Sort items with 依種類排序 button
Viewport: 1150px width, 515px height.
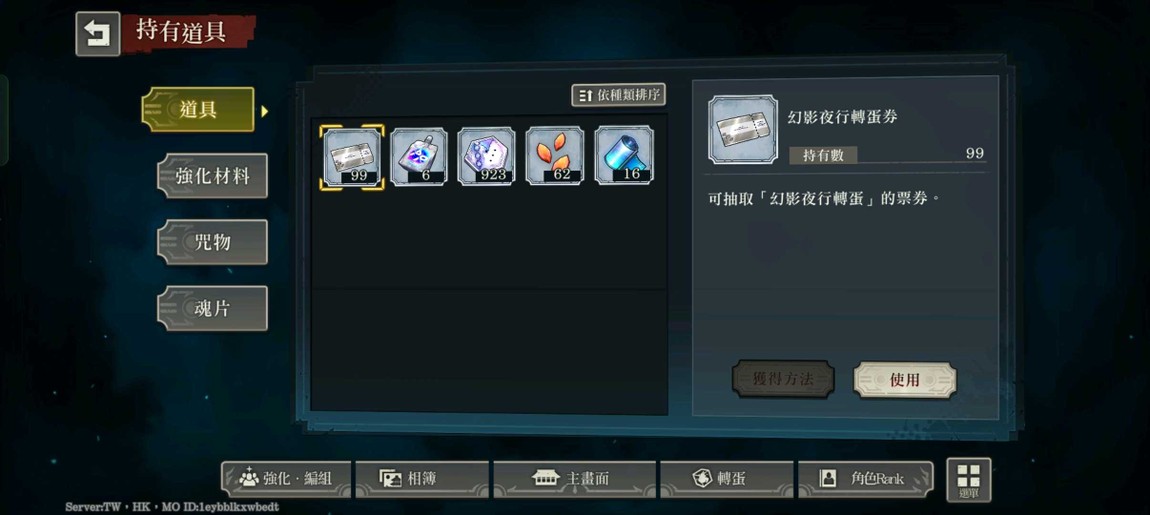tap(618, 95)
